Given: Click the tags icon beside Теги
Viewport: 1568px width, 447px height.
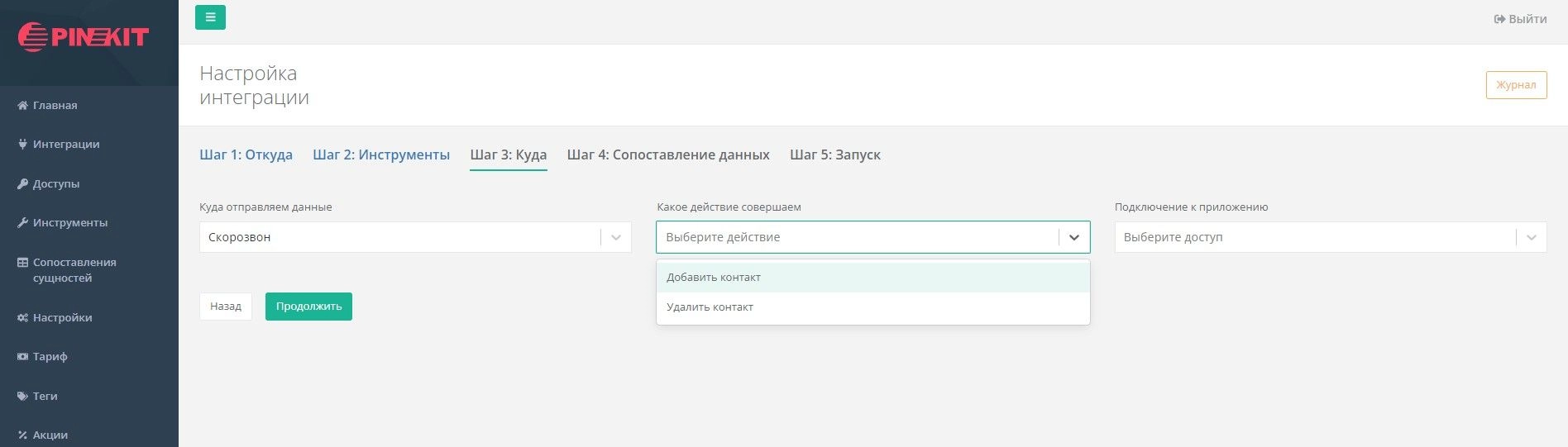Looking at the screenshot, I should [22, 397].
